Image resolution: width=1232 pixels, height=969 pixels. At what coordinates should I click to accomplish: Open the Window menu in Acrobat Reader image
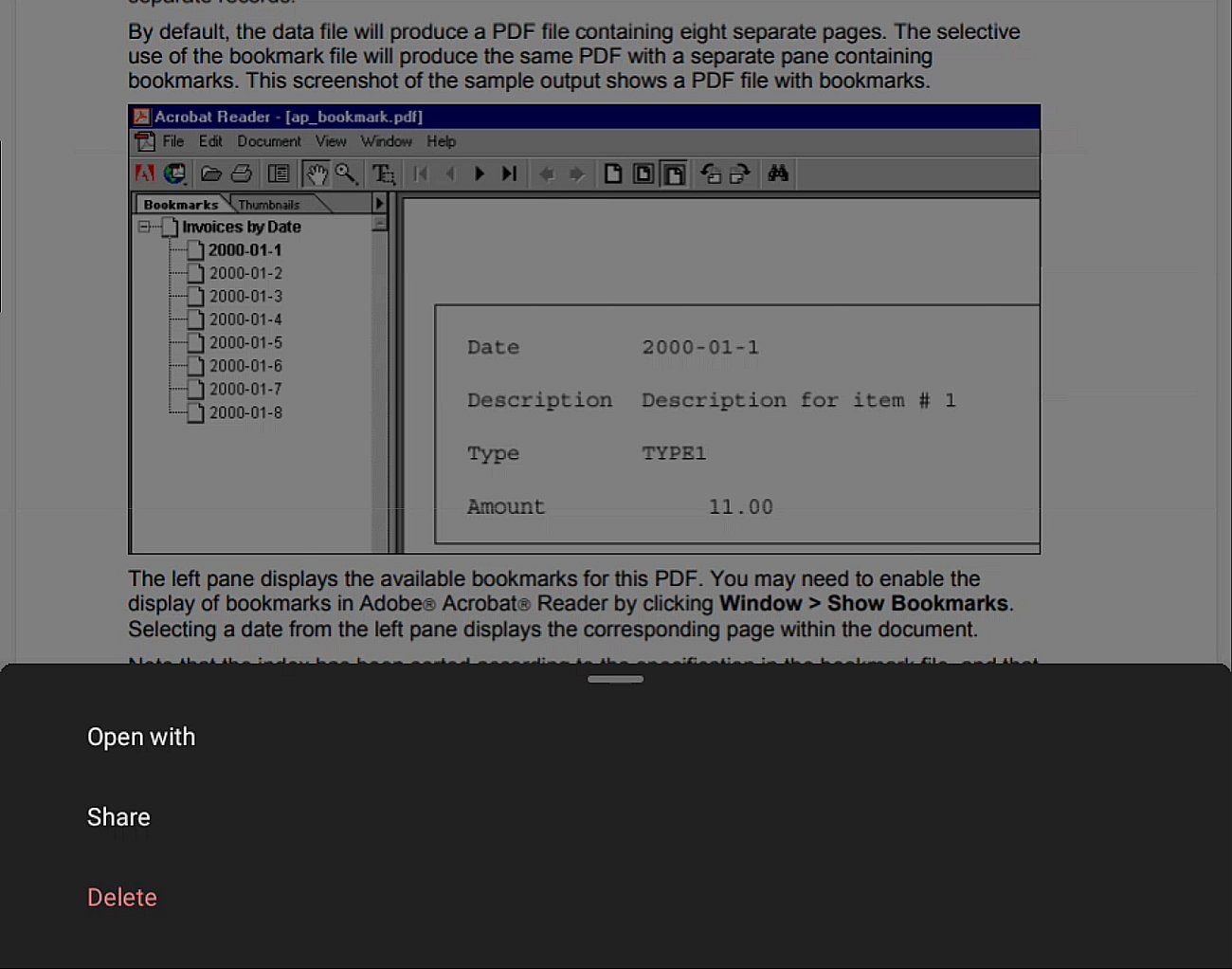click(387, 141)
